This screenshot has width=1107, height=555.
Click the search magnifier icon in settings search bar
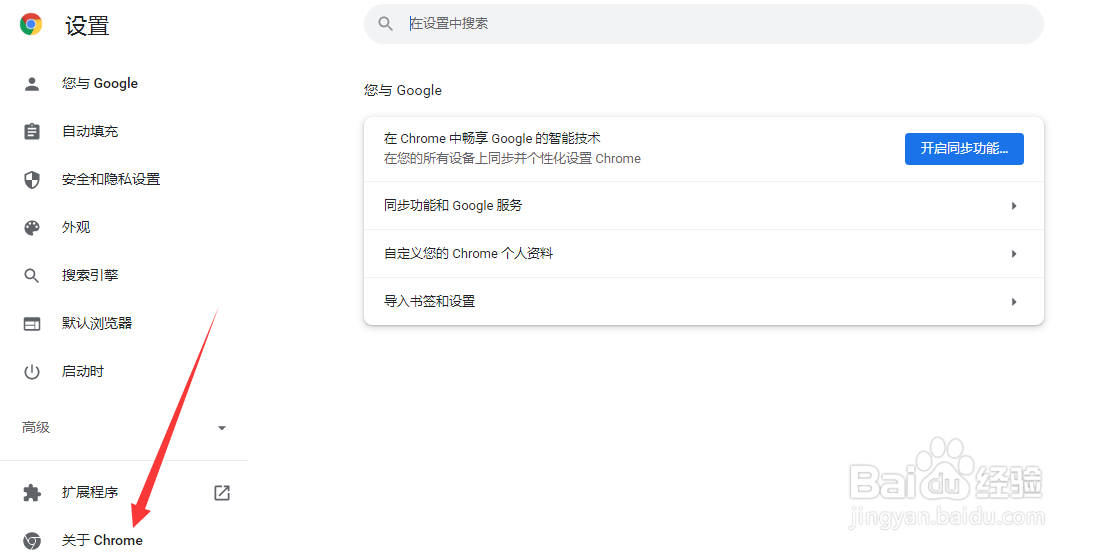tap(385, 24)
